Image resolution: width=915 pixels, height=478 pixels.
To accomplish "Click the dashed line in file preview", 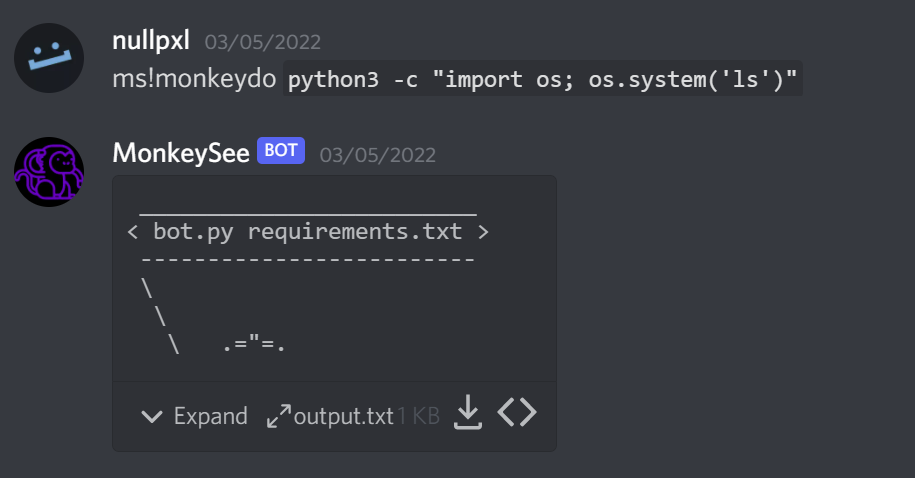I will [308, 260].
